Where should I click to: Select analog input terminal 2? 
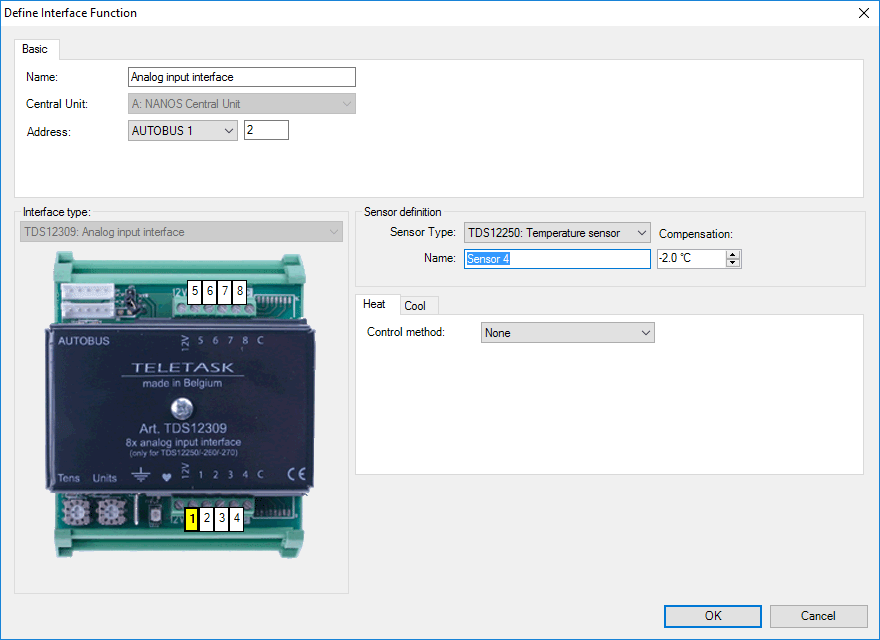[207, 519]
